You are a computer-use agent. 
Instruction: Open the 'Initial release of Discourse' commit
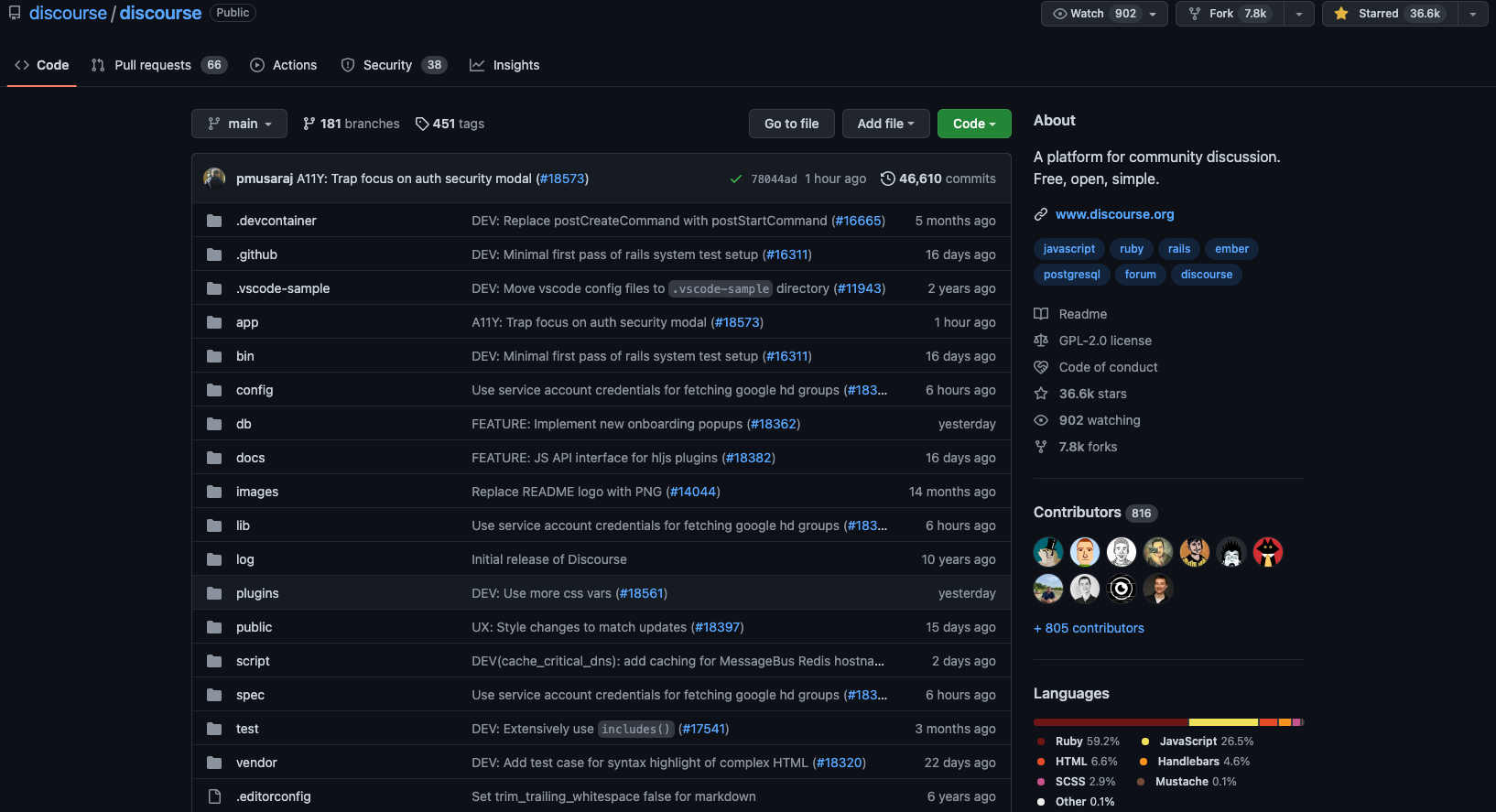tap(549, 559)
